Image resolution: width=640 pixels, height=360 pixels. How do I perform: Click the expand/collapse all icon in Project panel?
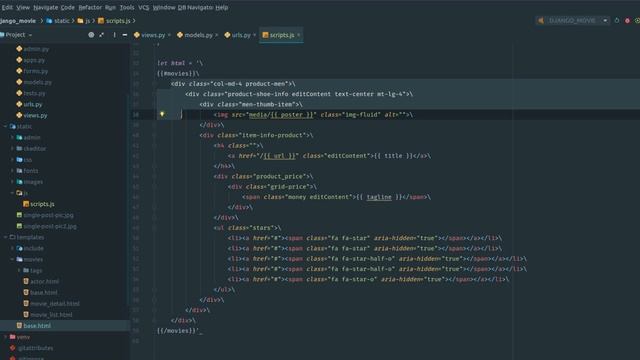pyautogui.click(x=102, y=35)
